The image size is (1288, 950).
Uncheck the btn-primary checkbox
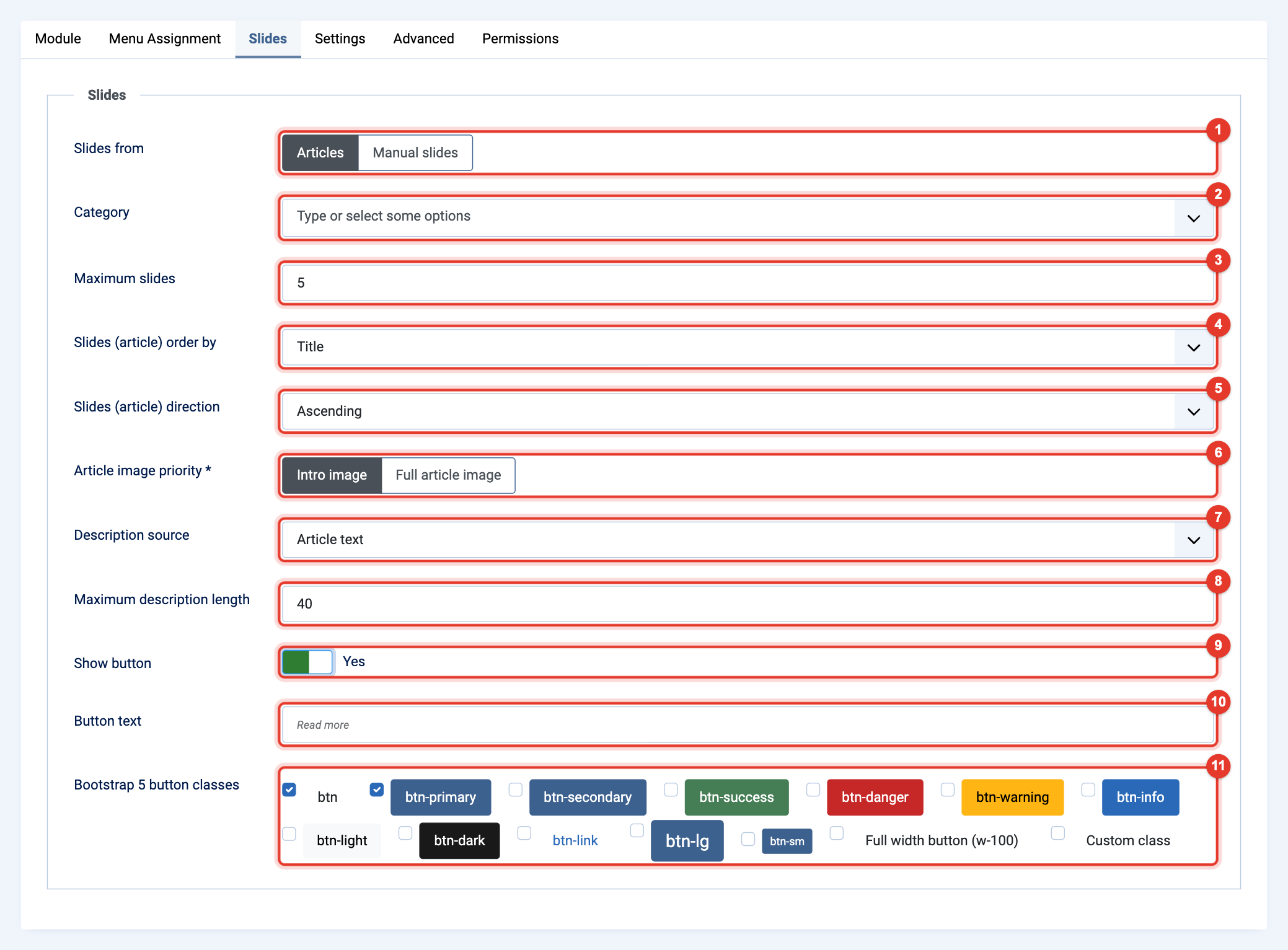pos(377,789)
